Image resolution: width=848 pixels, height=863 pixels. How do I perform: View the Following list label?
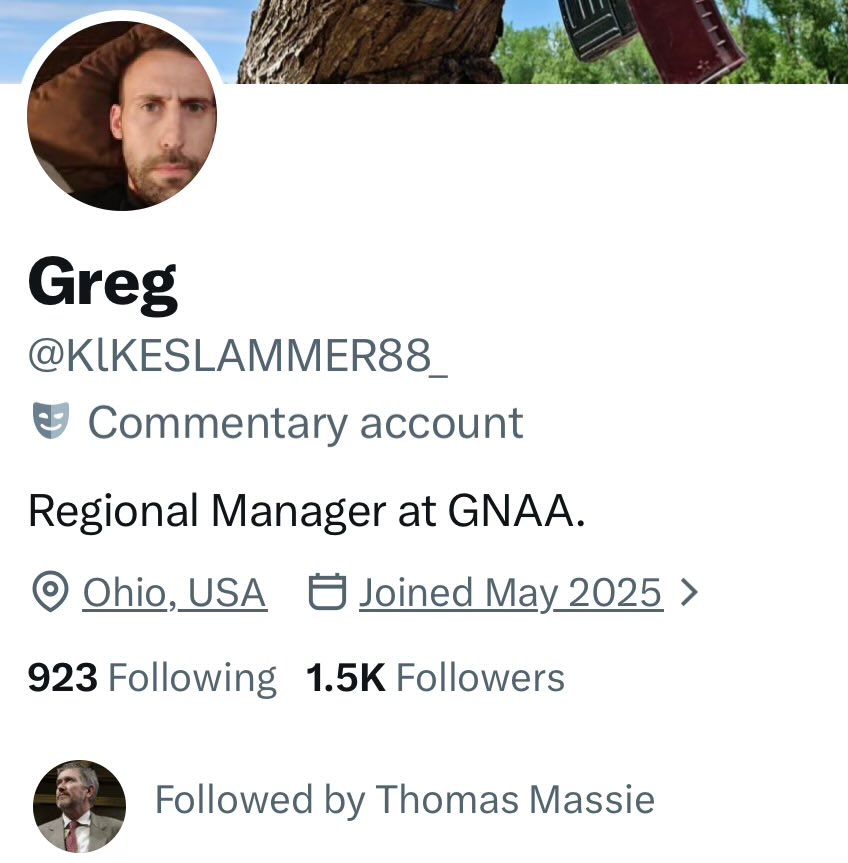(x=192, y=679)
